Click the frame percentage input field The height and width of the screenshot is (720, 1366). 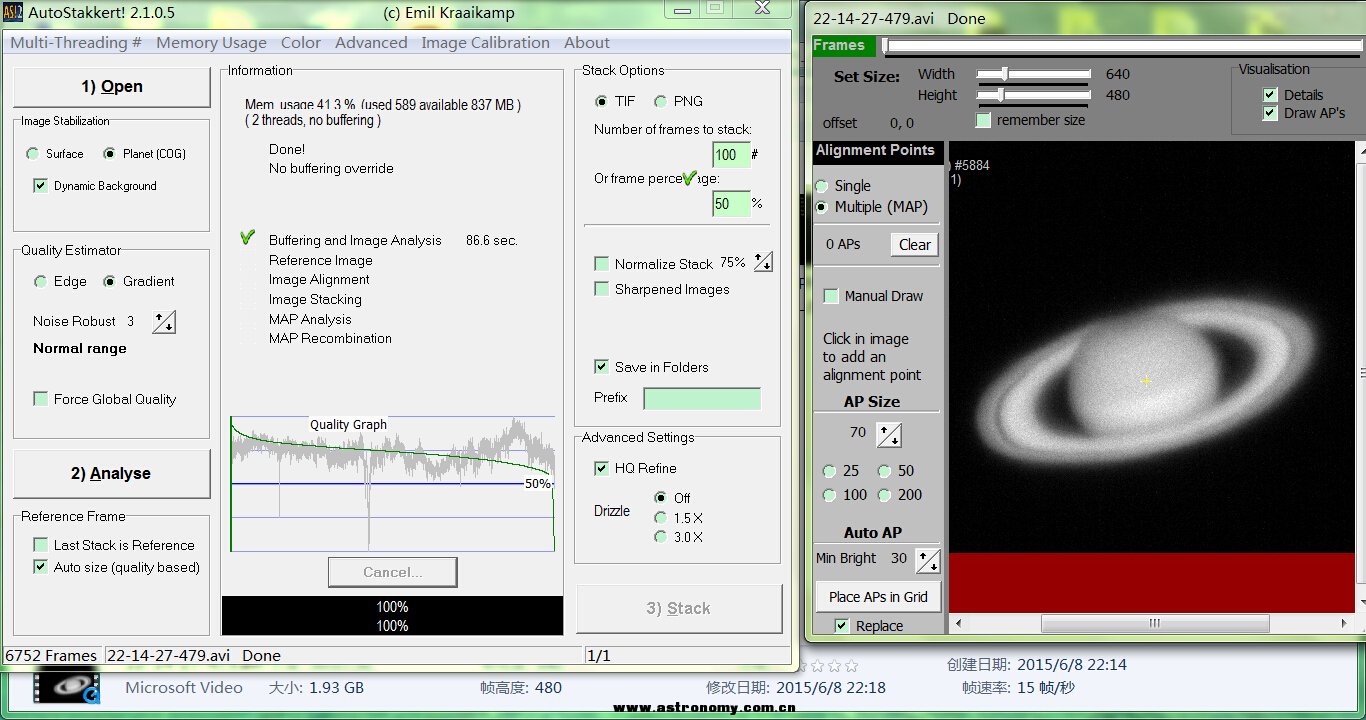(x=730, y=204)
